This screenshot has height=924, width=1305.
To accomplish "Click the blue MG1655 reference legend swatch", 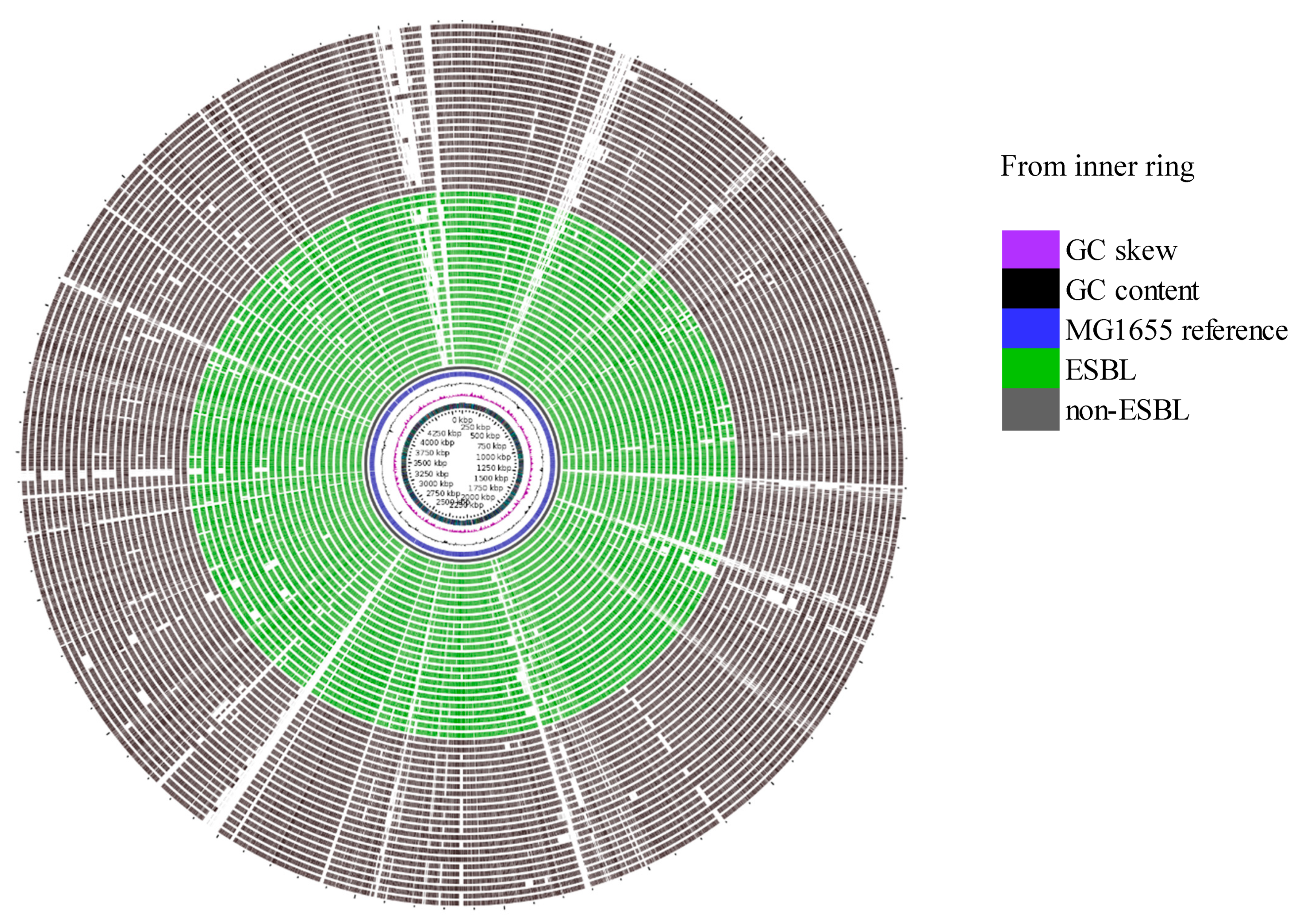I will tap(1030, 329).
